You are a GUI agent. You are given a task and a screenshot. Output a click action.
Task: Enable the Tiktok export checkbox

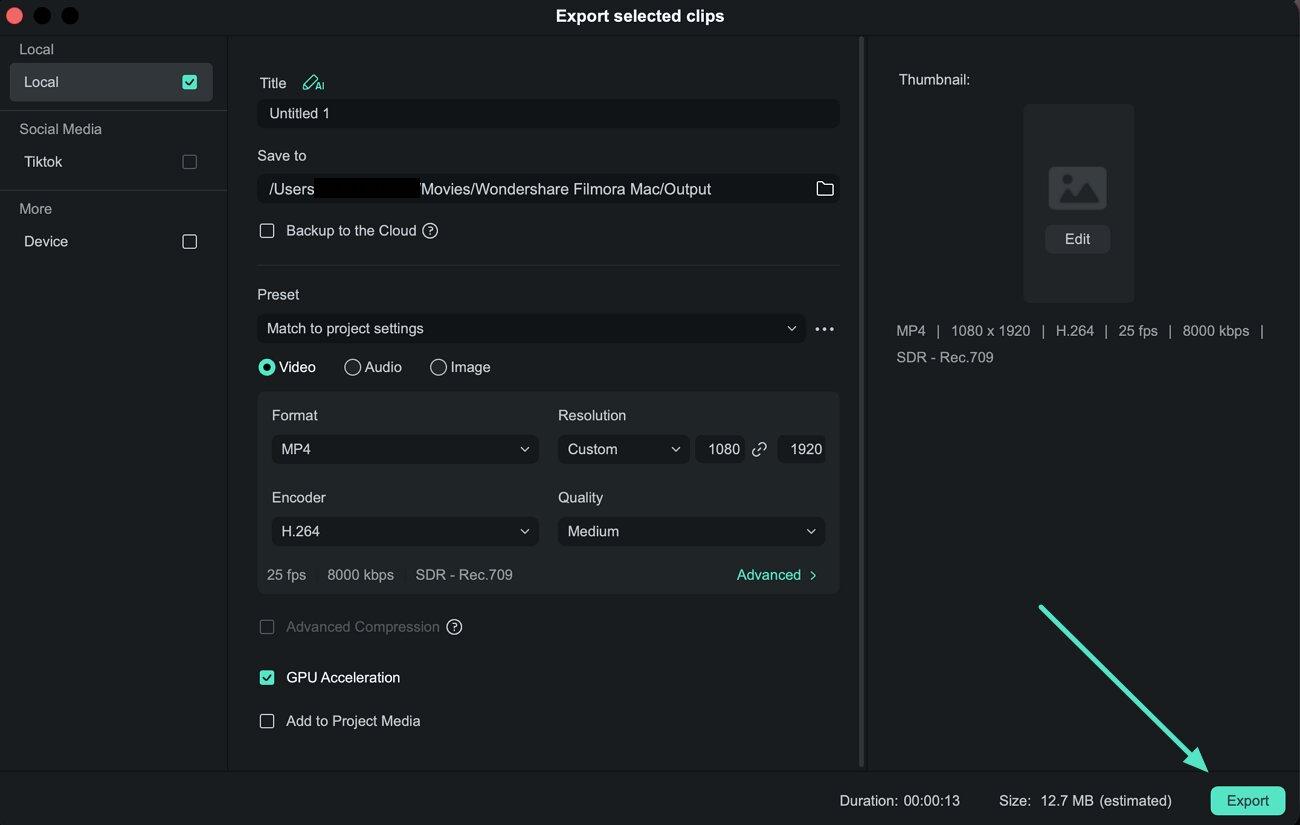tap(190, 162)
